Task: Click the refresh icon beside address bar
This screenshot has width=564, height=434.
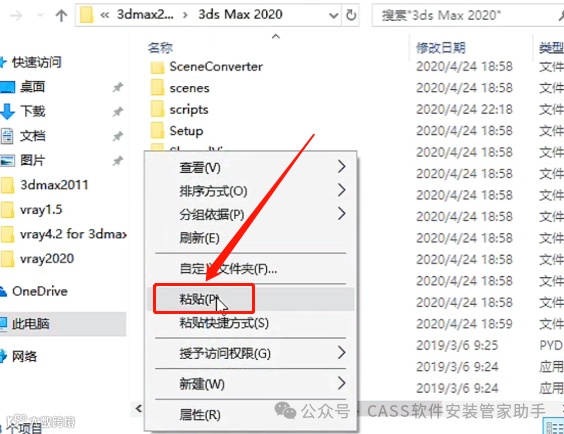Action: click(x=351, y=15)
